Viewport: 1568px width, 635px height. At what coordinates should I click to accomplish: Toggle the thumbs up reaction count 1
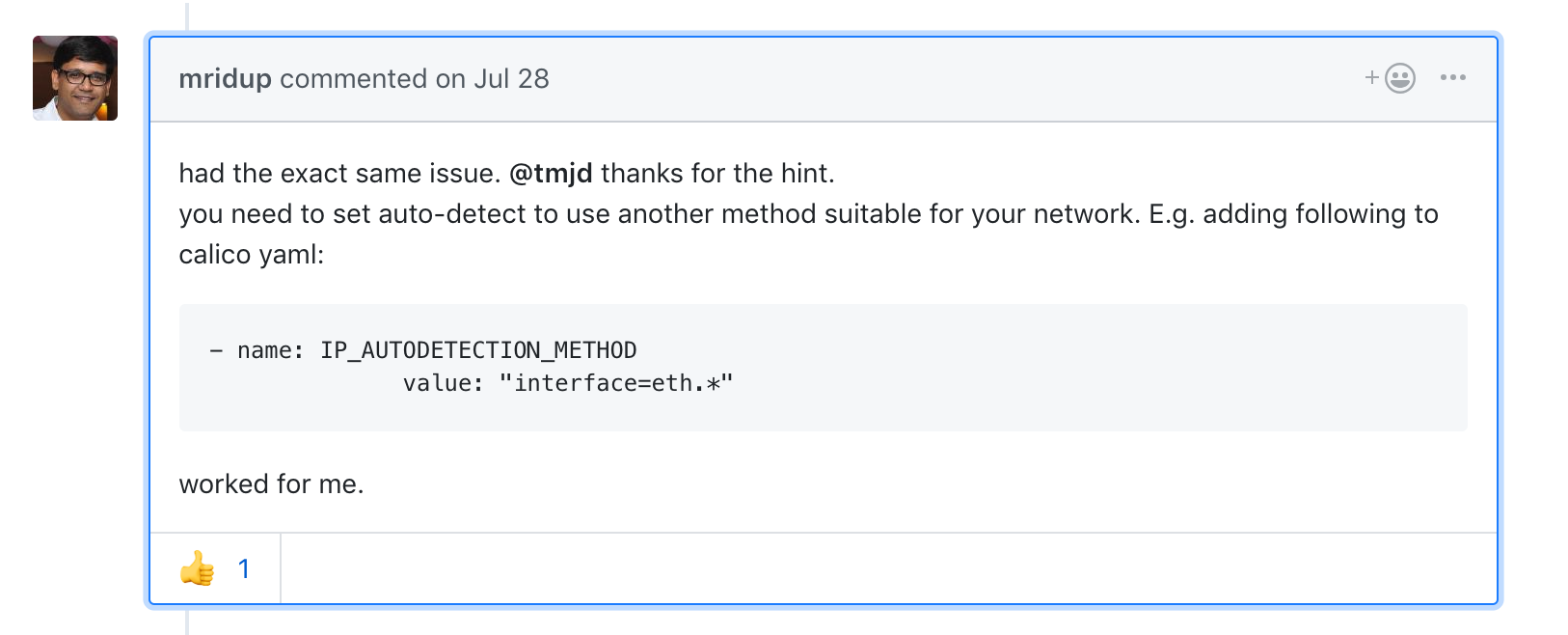(x=244, y=569)
